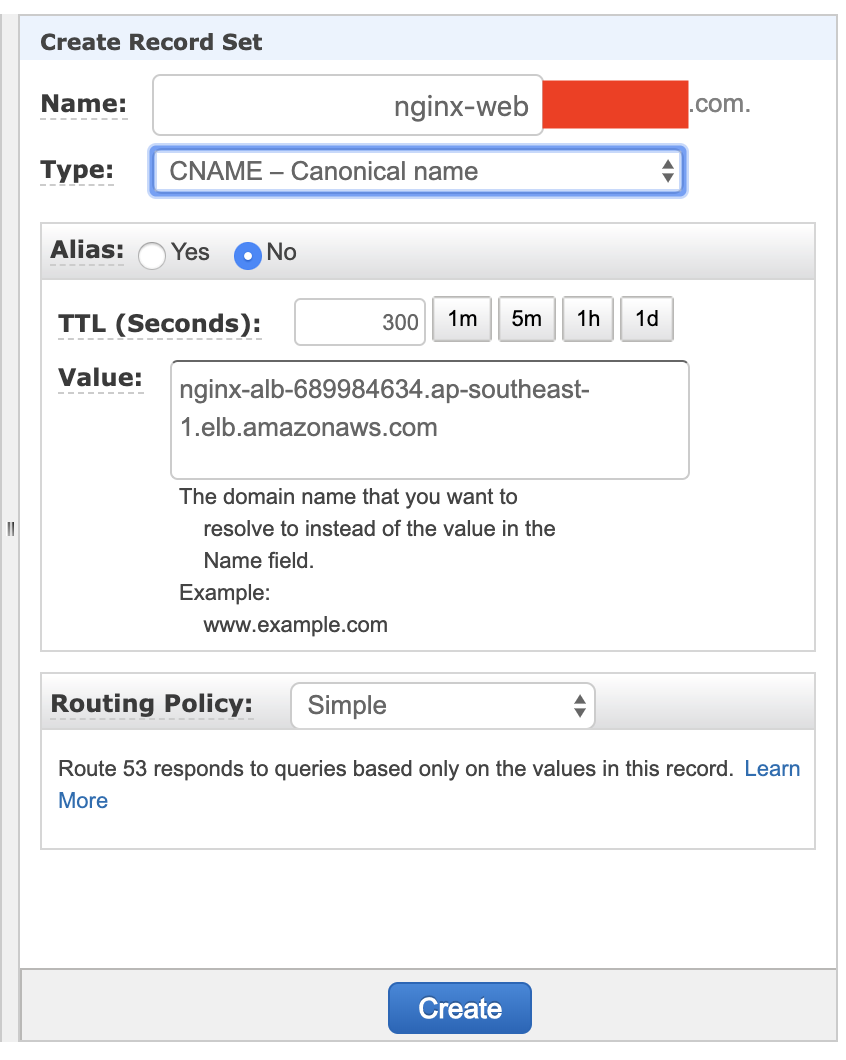Set TTL to 1m preset

tap(462, 319)
